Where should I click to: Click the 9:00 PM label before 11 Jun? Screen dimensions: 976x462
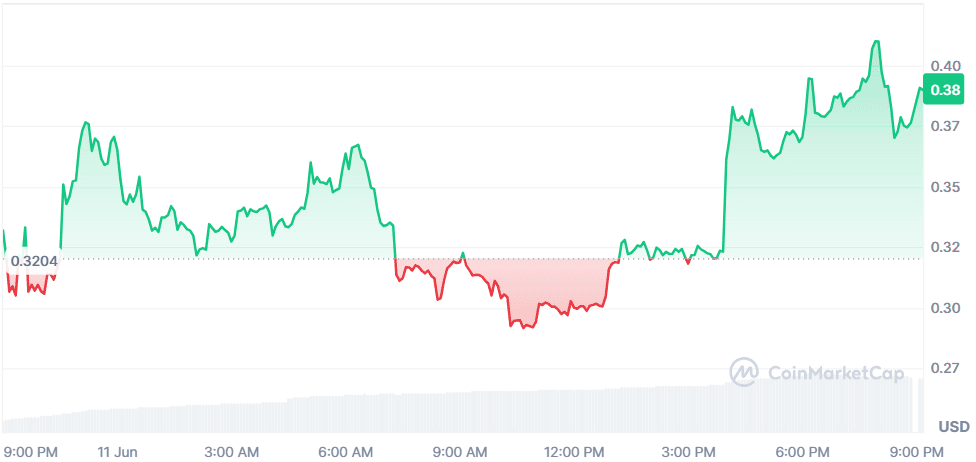[x=31, y=451]
